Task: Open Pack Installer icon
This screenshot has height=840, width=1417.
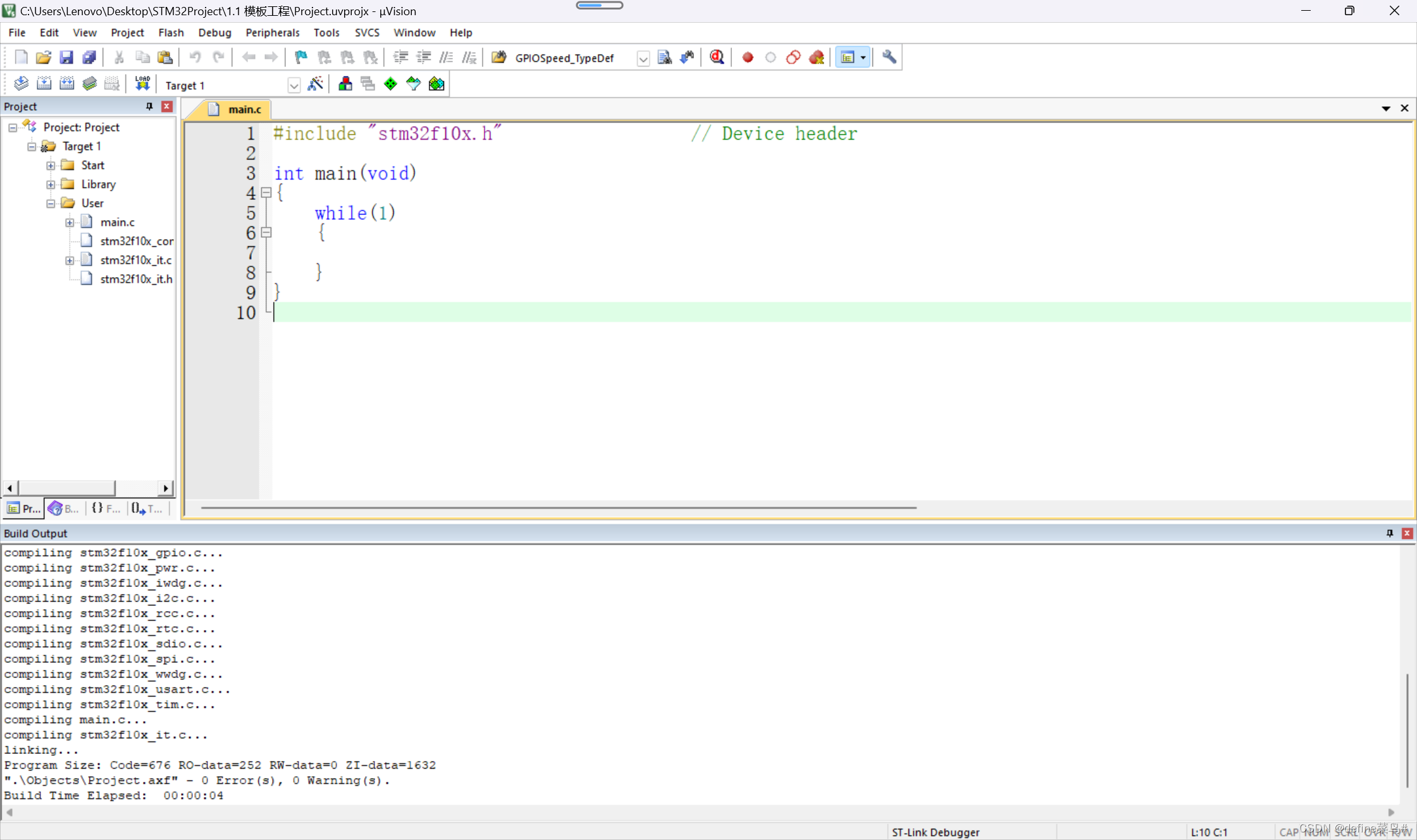Action: [436, 84]
